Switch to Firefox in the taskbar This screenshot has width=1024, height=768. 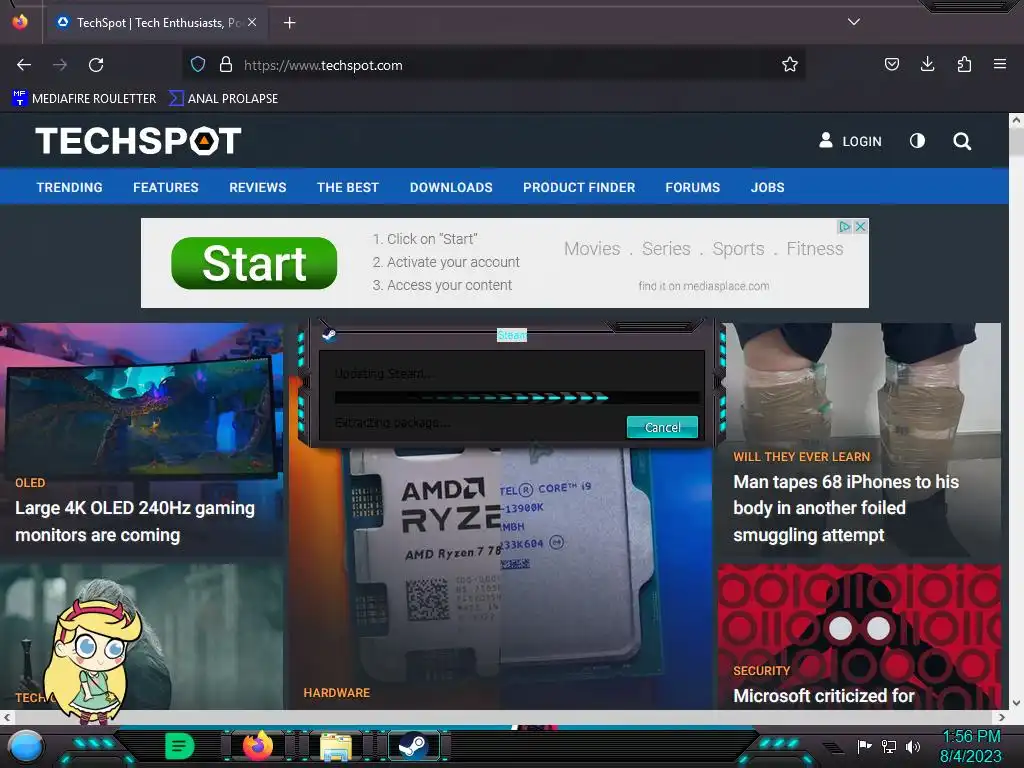257,746
